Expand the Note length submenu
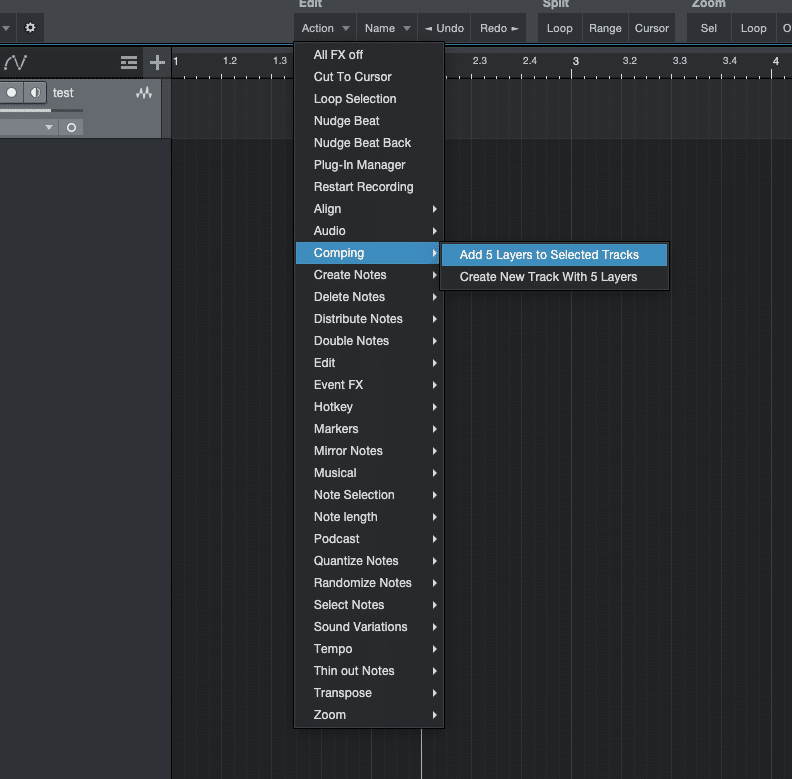This screenshot has height=779, width=792. pos(369,517)
